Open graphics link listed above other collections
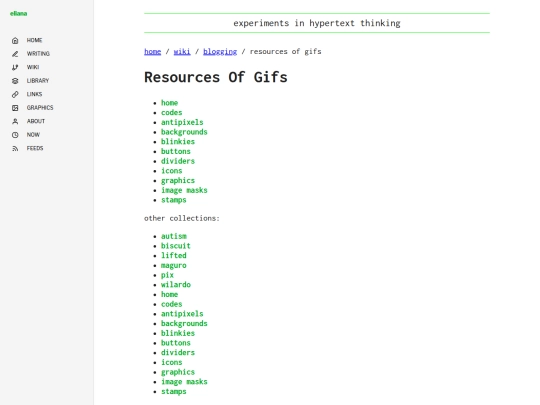Viewport: 540px width, 405px height. click(x=178, y=181)
